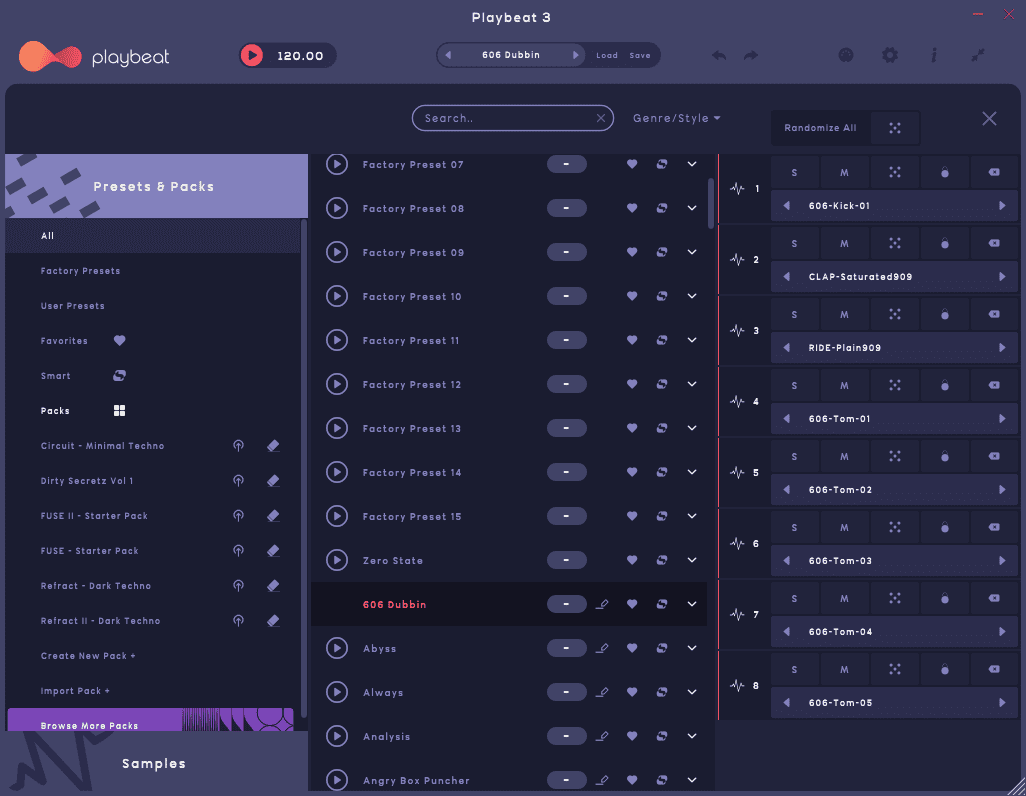The image size is (1026, 796).
Task: Lock track 1 sample
Action: (945, 172)
